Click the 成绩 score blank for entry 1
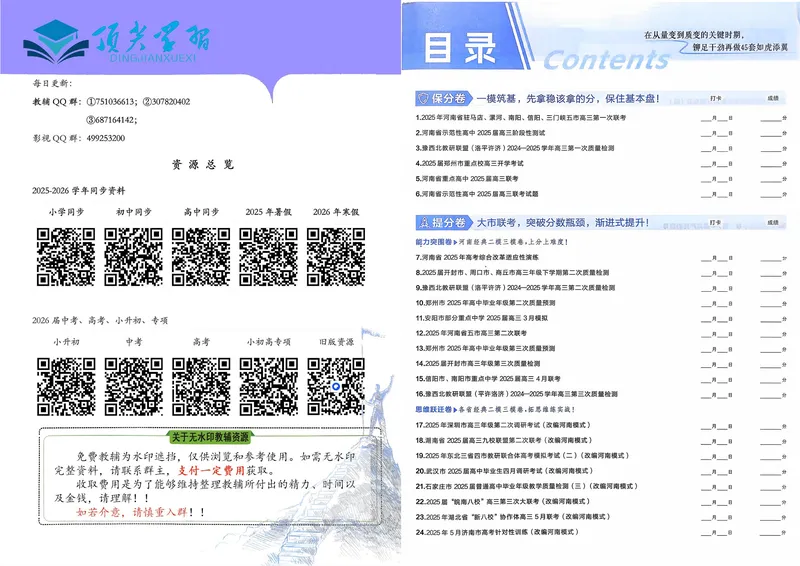Viewport: 800px width, 566px height. [773, 118]
